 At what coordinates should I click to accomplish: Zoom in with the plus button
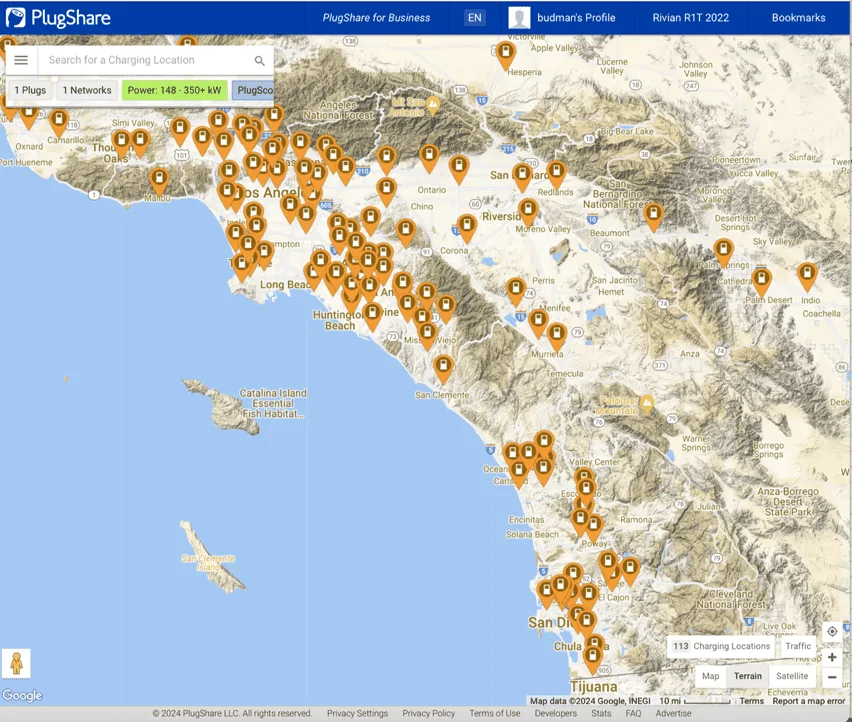point(832,657)
